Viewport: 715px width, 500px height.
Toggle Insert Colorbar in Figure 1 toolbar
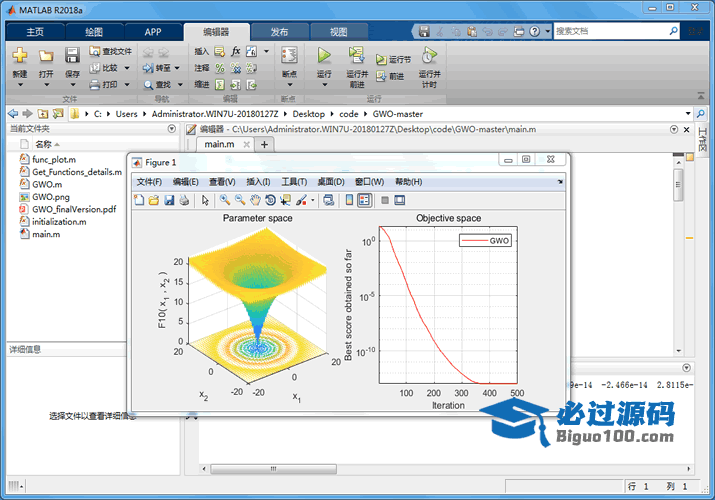349,200
